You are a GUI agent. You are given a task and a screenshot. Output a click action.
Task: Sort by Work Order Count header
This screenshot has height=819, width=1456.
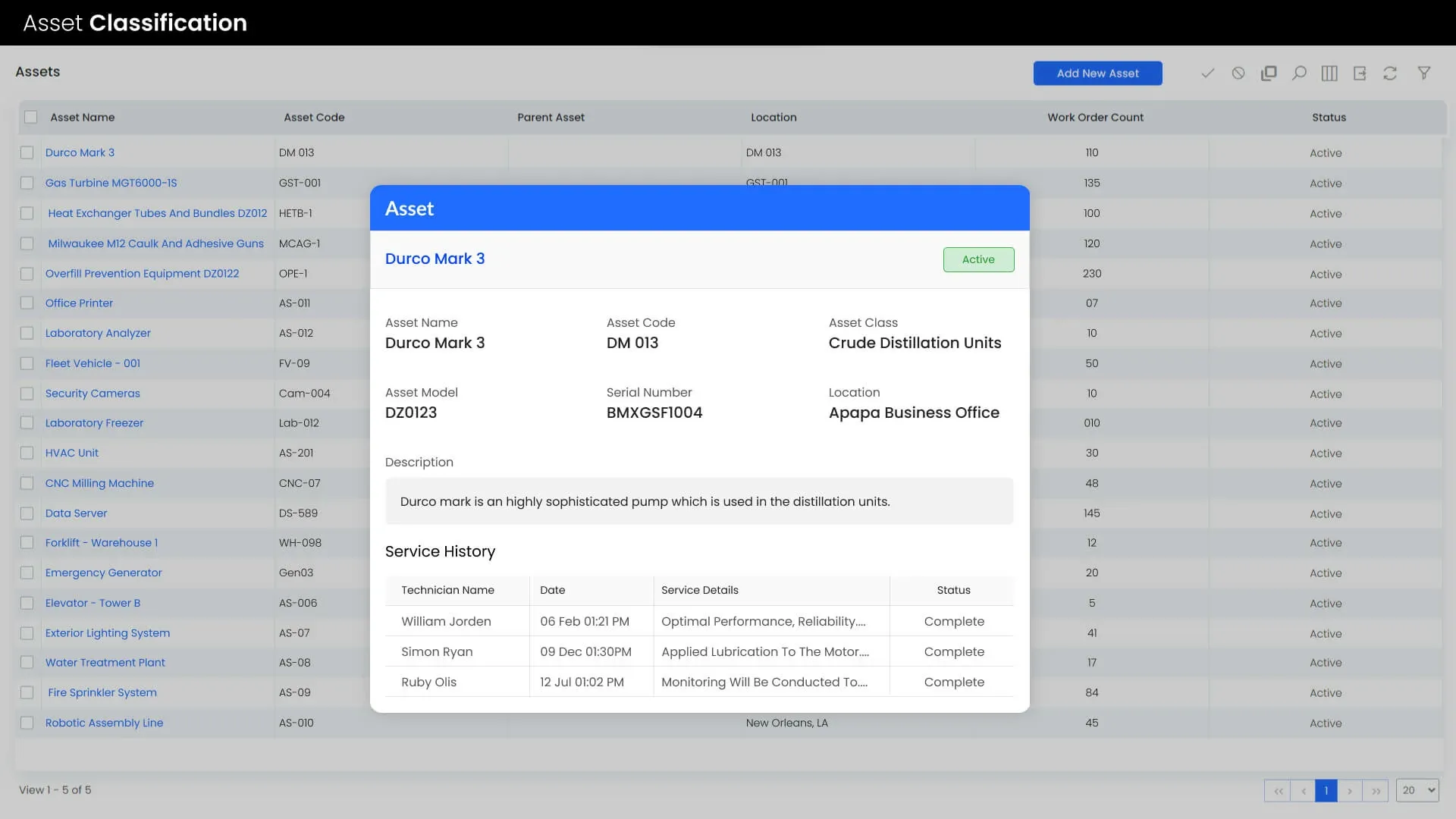(x=1095, y=117)
